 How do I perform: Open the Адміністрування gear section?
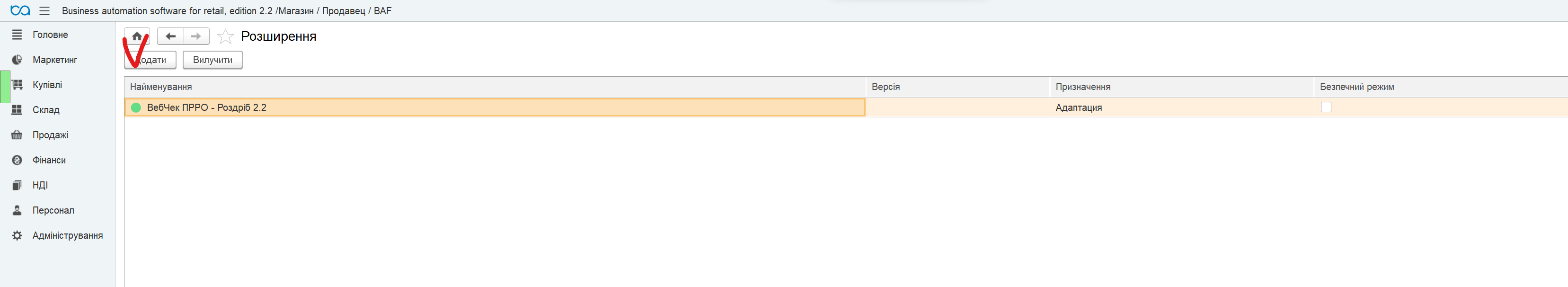pos(67,236)
